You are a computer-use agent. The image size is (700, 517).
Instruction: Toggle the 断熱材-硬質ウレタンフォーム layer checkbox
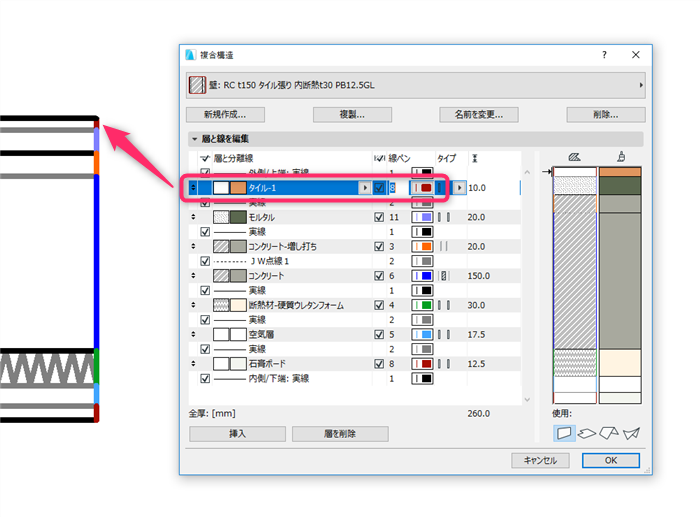tap(379, 305)
